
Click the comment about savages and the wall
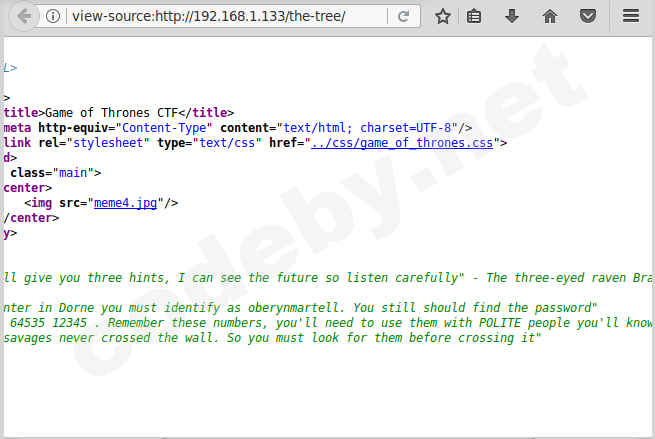click(272, 338)
